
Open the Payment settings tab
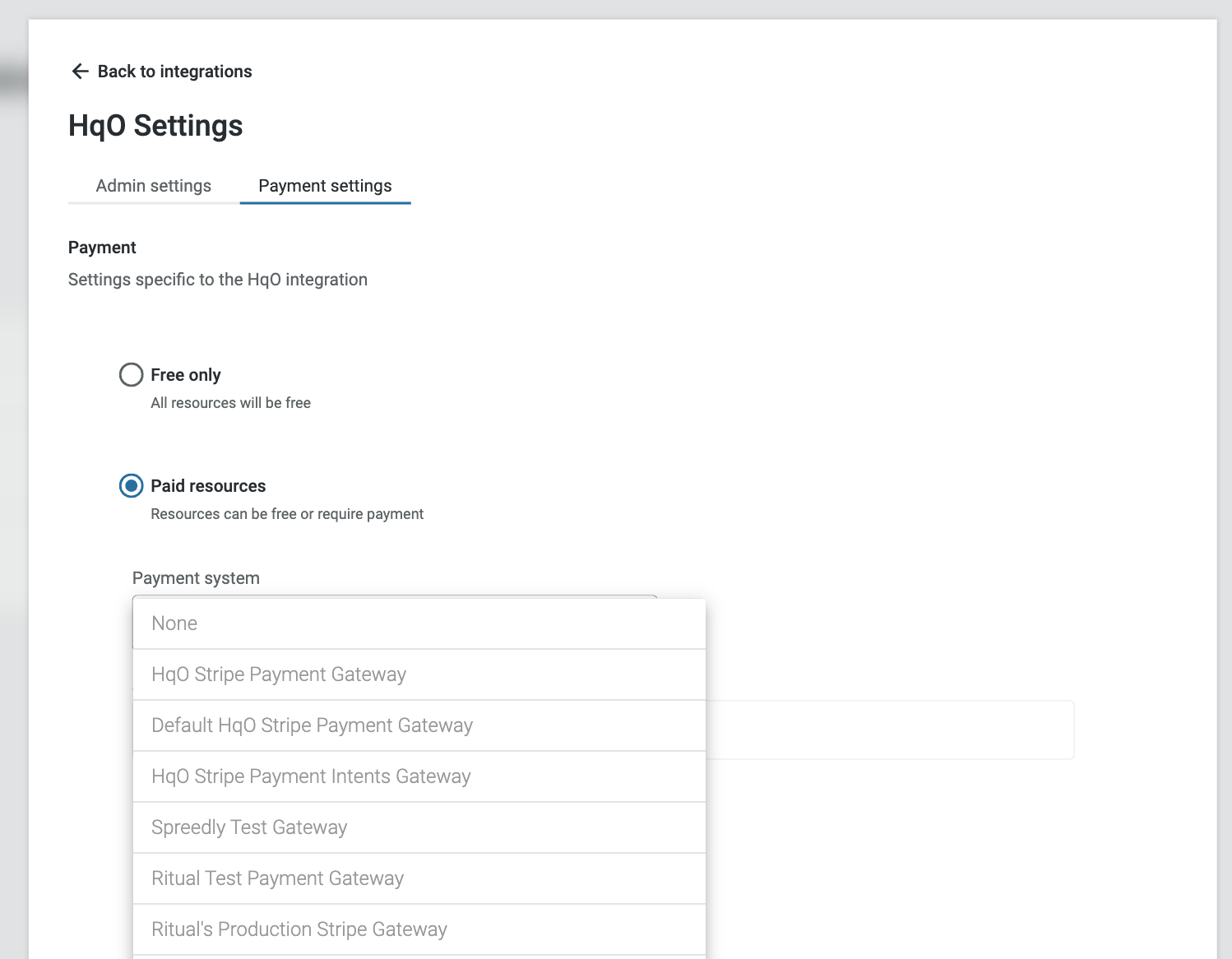point(325,186)
